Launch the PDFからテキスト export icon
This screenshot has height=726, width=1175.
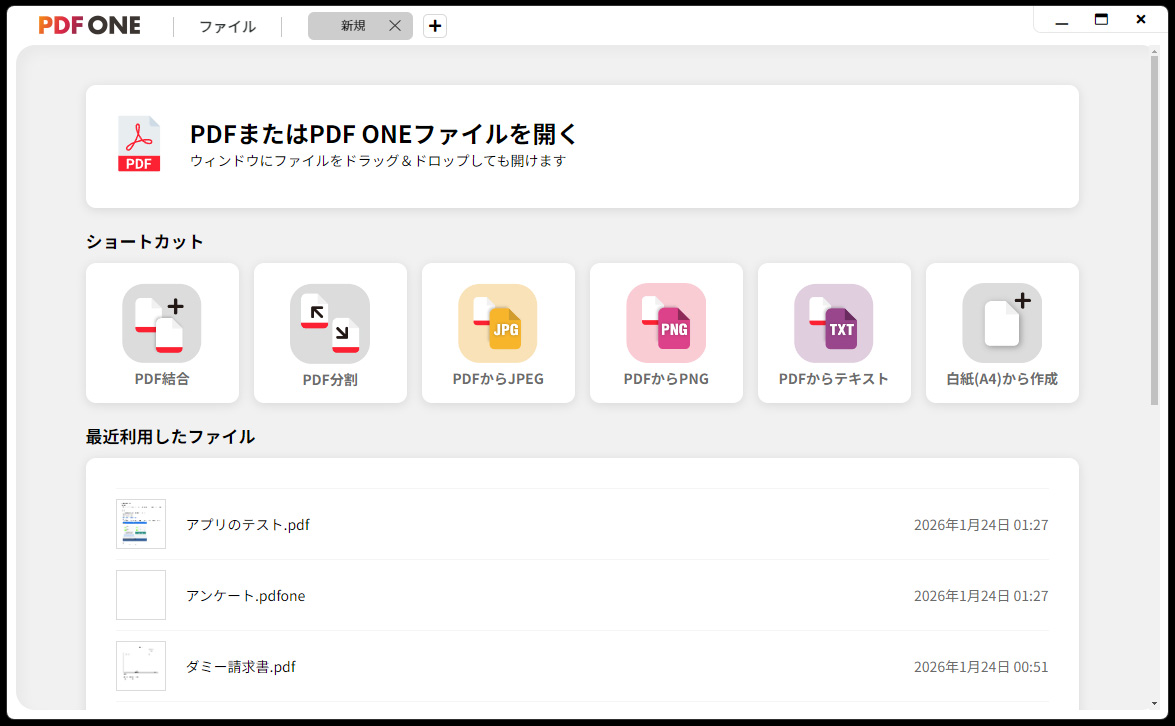(x=834, y=323)
